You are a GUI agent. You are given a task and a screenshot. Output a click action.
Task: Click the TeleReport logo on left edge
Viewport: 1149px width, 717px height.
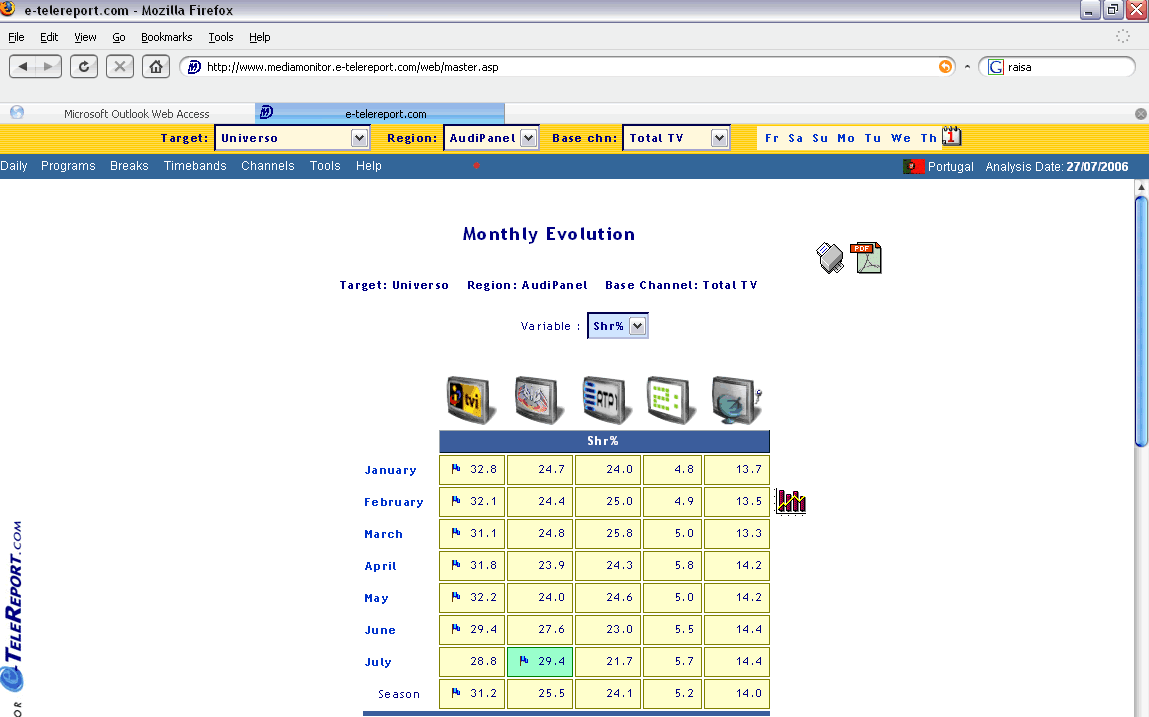coord(12,608)
